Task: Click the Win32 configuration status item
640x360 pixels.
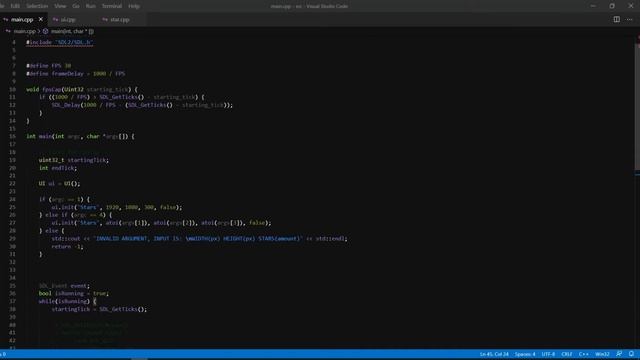Action: 602,354
